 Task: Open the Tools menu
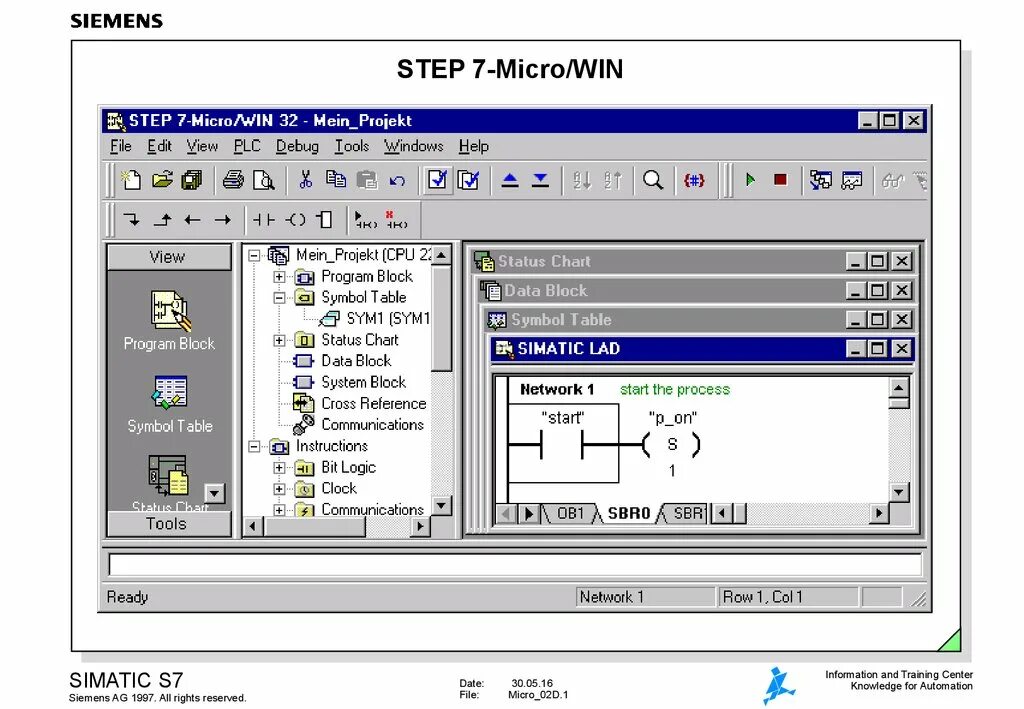click(352, 146)
